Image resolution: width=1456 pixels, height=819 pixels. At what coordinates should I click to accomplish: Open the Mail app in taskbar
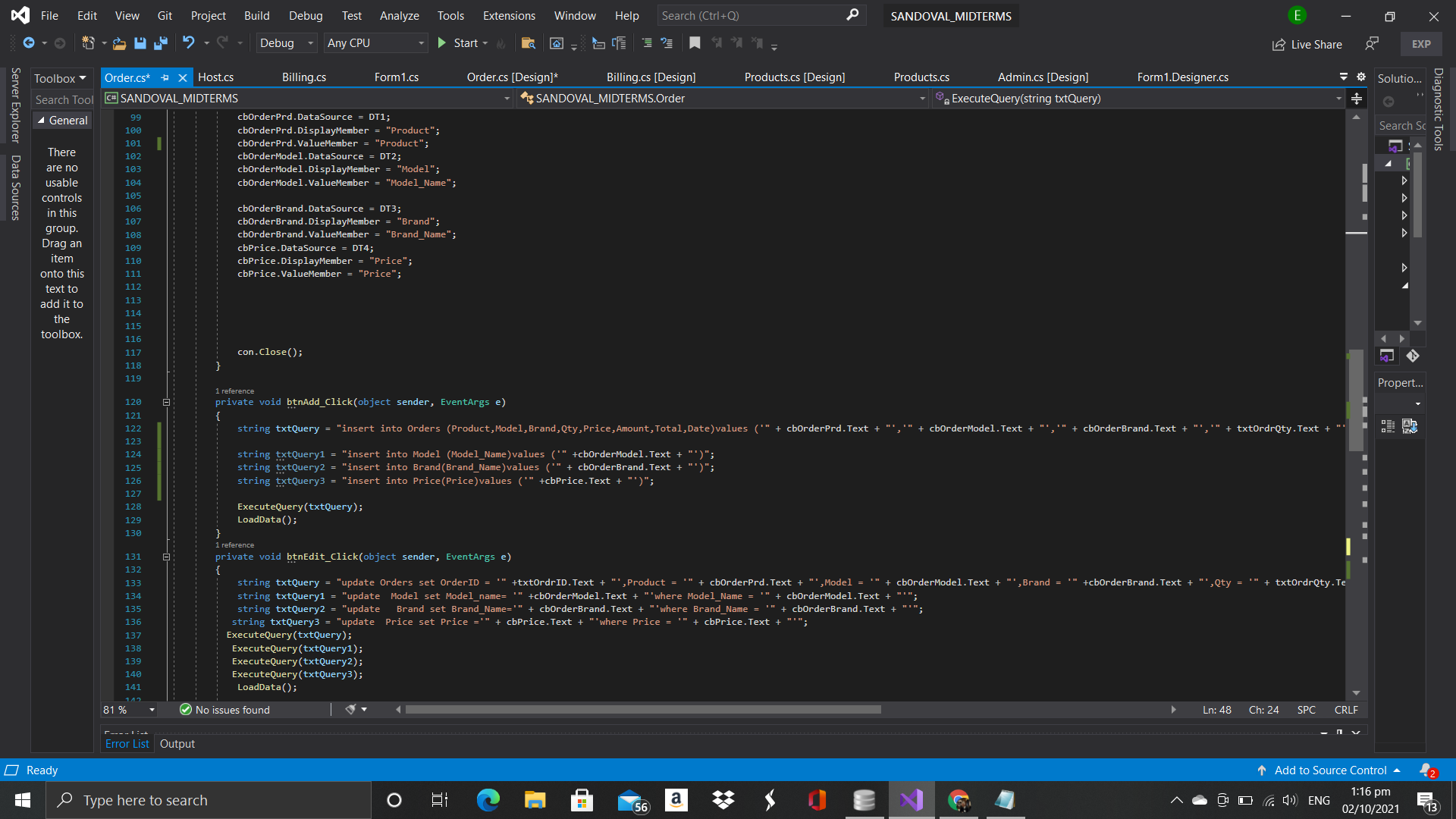point(632,800)
